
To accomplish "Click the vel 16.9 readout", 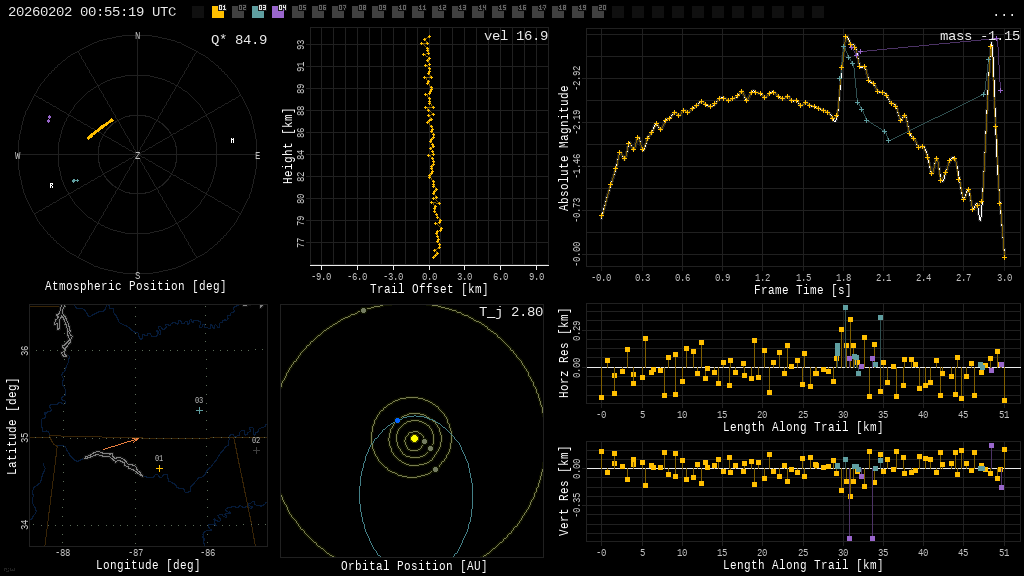I will (x=515, y=36).
